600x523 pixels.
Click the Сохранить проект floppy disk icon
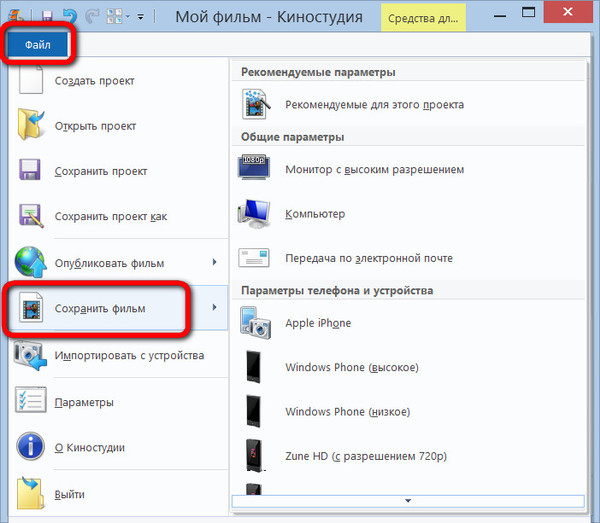(30, 171)
